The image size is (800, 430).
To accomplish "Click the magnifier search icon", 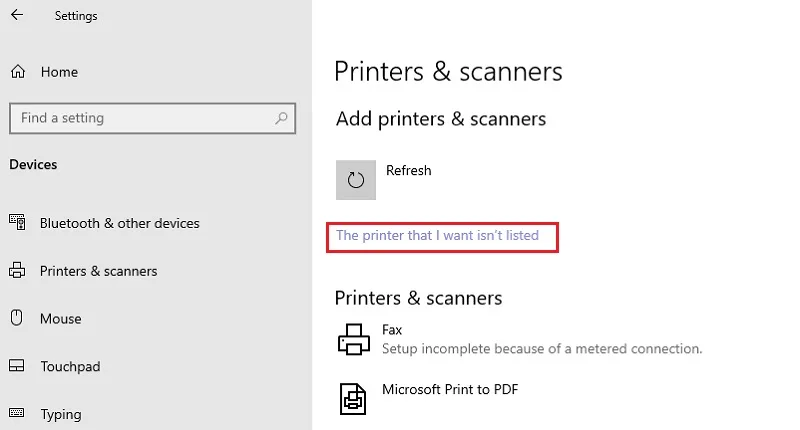I will (281, 118).
